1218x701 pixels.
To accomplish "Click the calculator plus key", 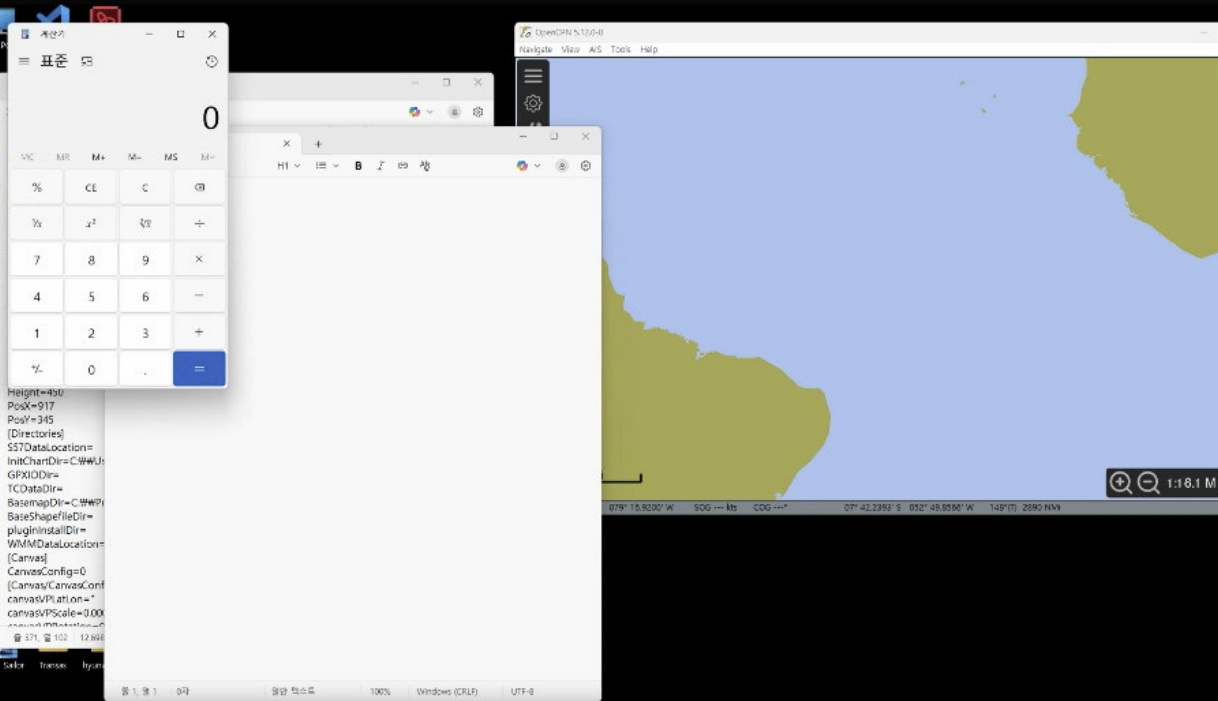I will tap(199, 332).
